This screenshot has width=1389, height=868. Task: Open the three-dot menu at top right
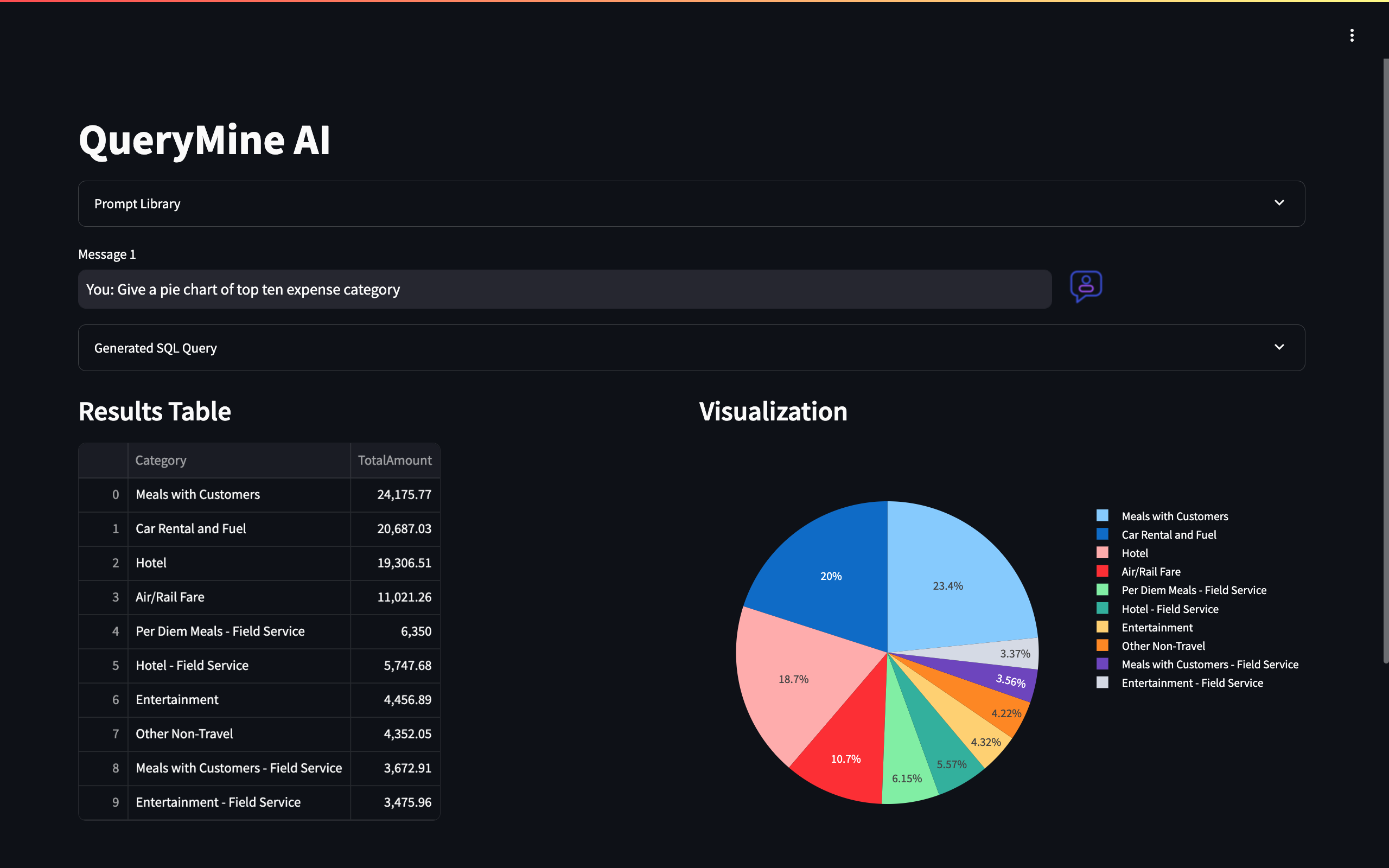(1352, 35)
